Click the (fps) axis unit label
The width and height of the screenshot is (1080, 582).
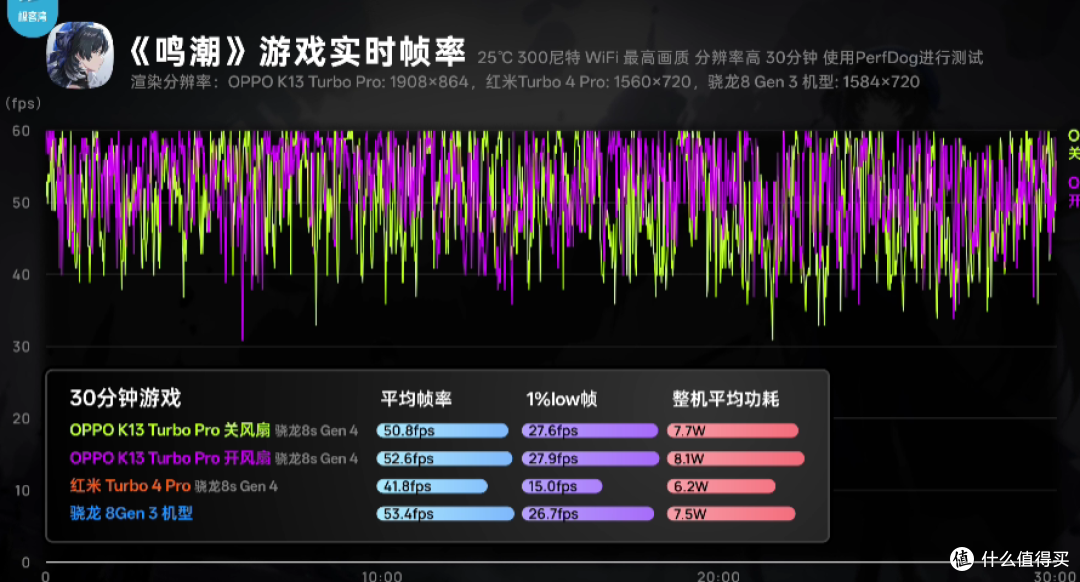pyautogui.click(x=23, y=103)
